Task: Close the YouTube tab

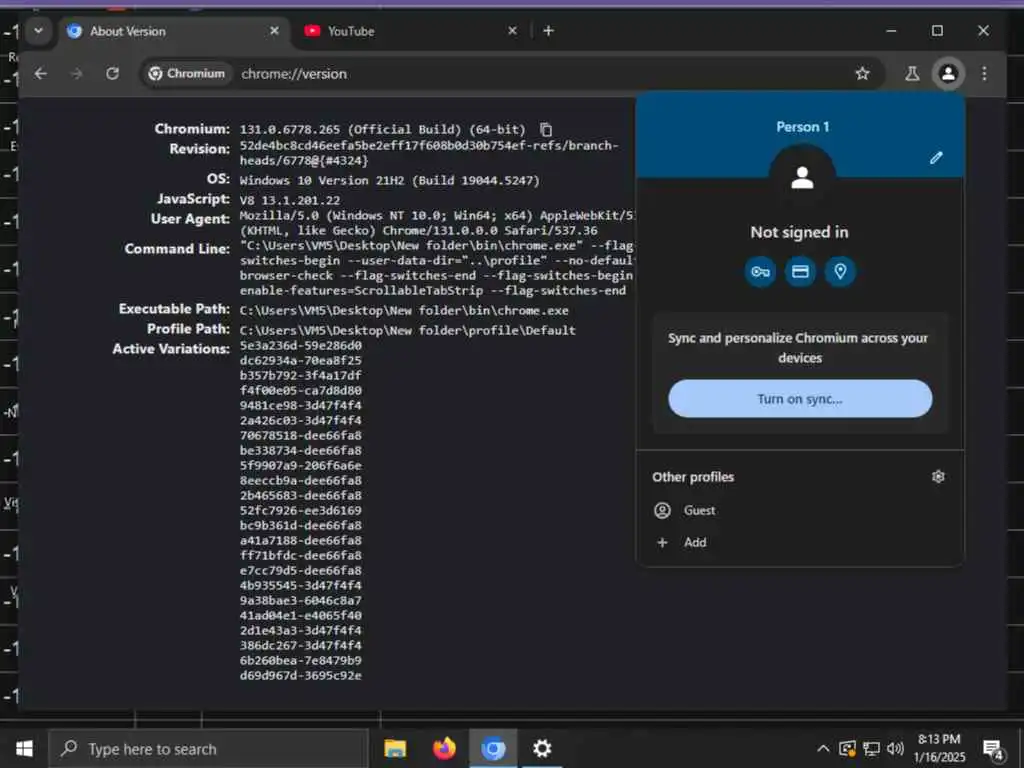Action: coord(513,31)
